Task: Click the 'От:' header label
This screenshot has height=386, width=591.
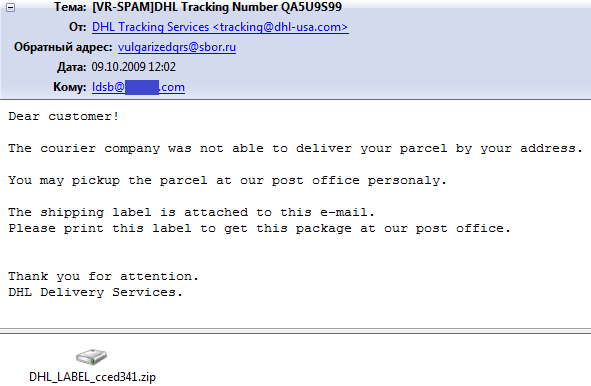Action: click(x=78, y=27)
